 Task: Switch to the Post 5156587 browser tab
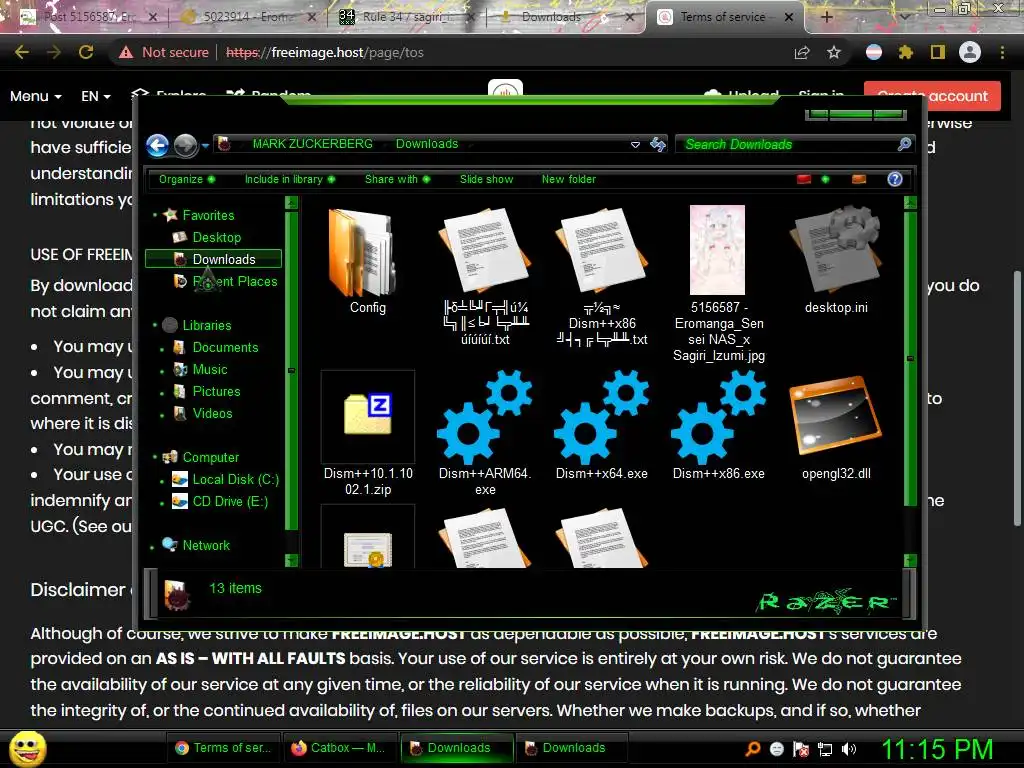tap(89, 17)
